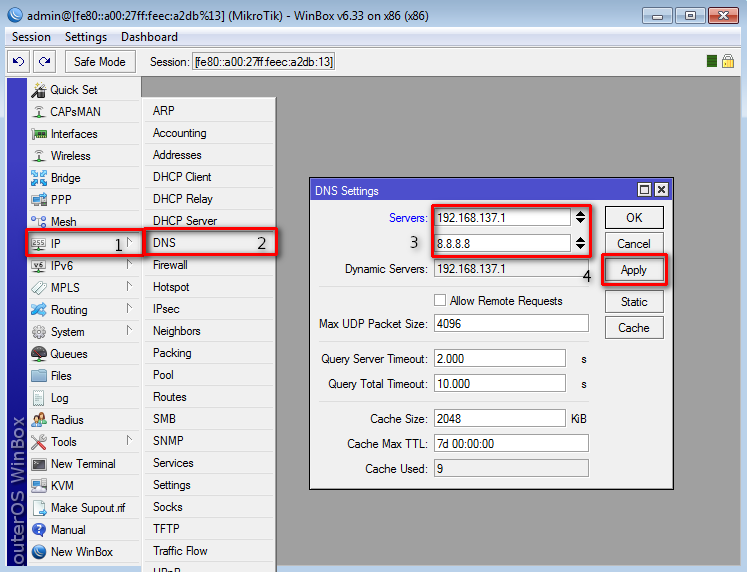Click the Manual help icon
The image size is (747, 572).
(x=39, y=530)
